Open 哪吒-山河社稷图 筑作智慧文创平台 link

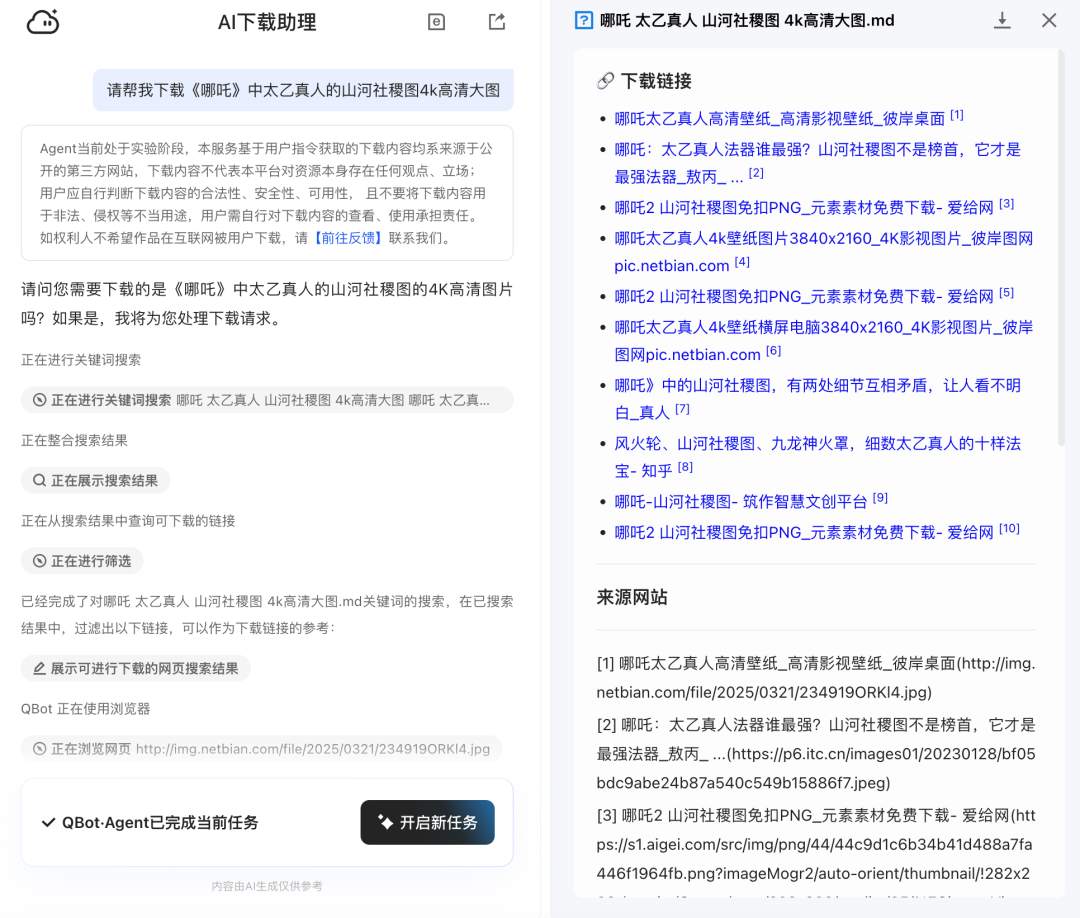pyautogui.click(x=741, y=501)
